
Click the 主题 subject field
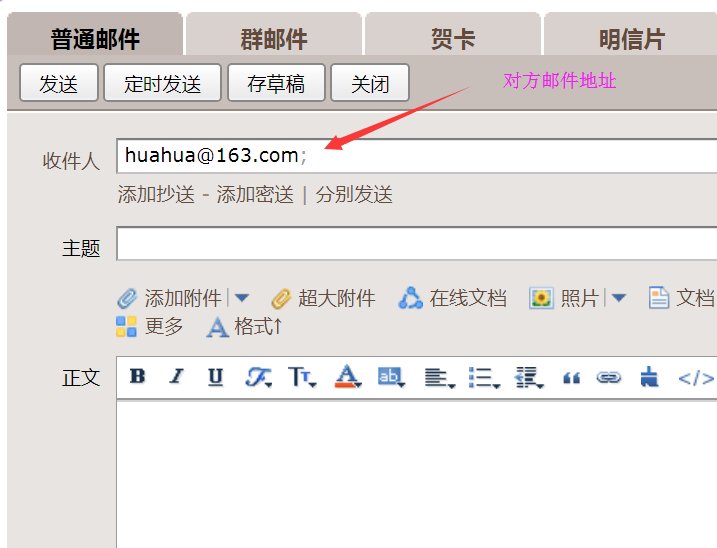417,243
